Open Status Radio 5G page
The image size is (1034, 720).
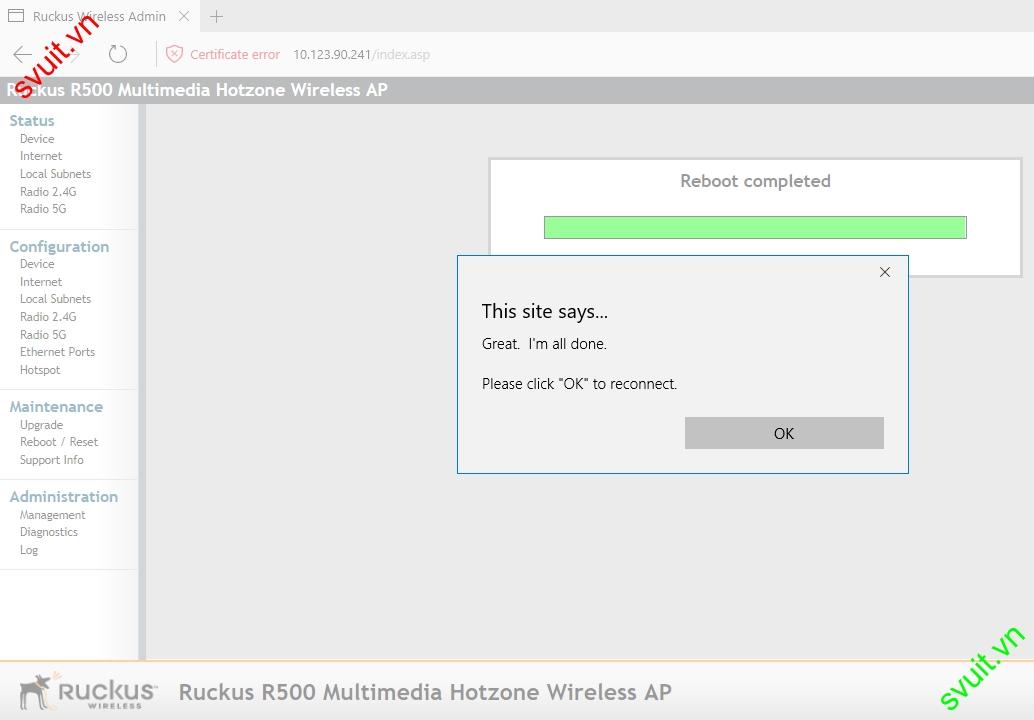click(43, 209)
